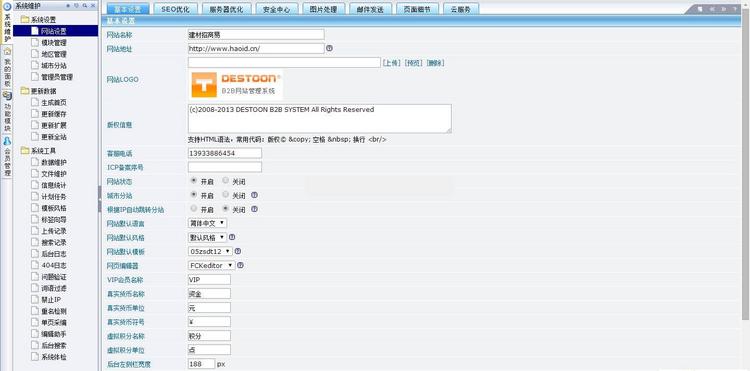This screenshot has height=371, width=750.
Task: Click the help icon next to 网站地址
Action: 330,48
